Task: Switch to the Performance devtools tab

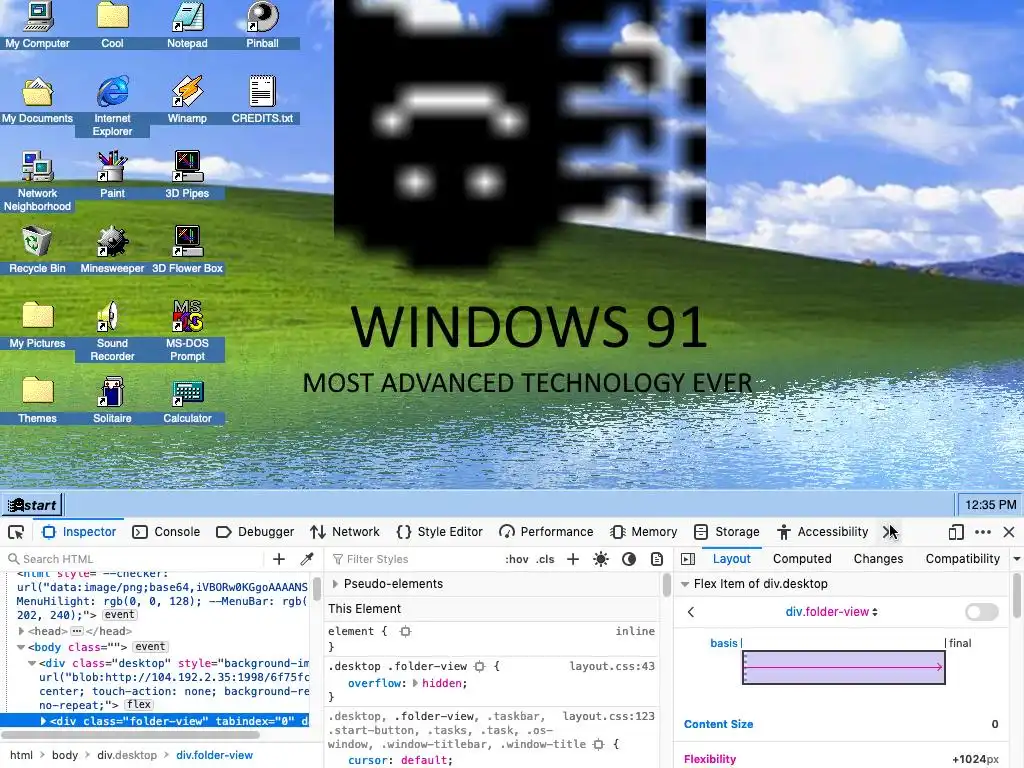Action: (546, 532)
